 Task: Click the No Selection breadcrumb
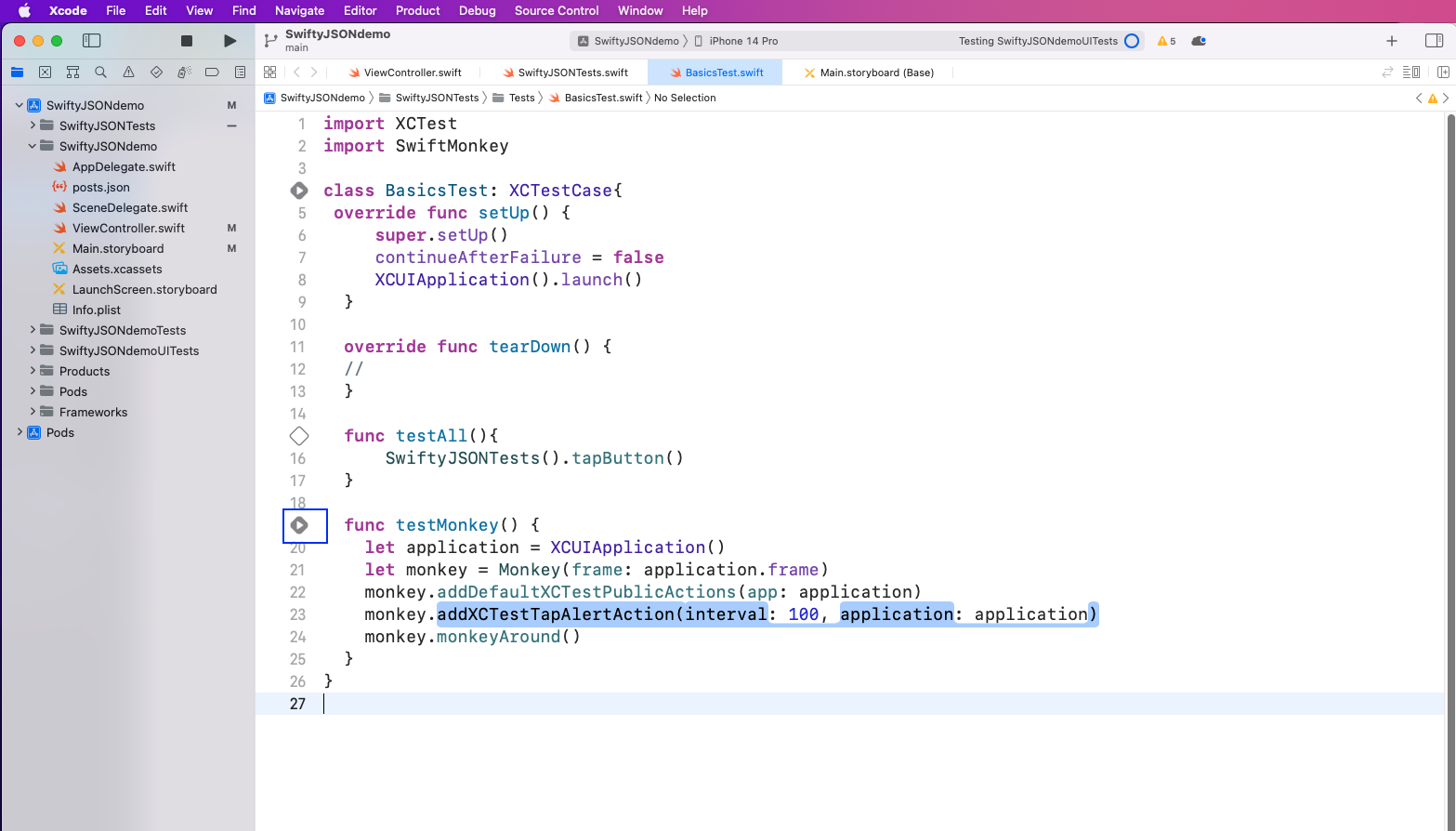coord(685,98)
